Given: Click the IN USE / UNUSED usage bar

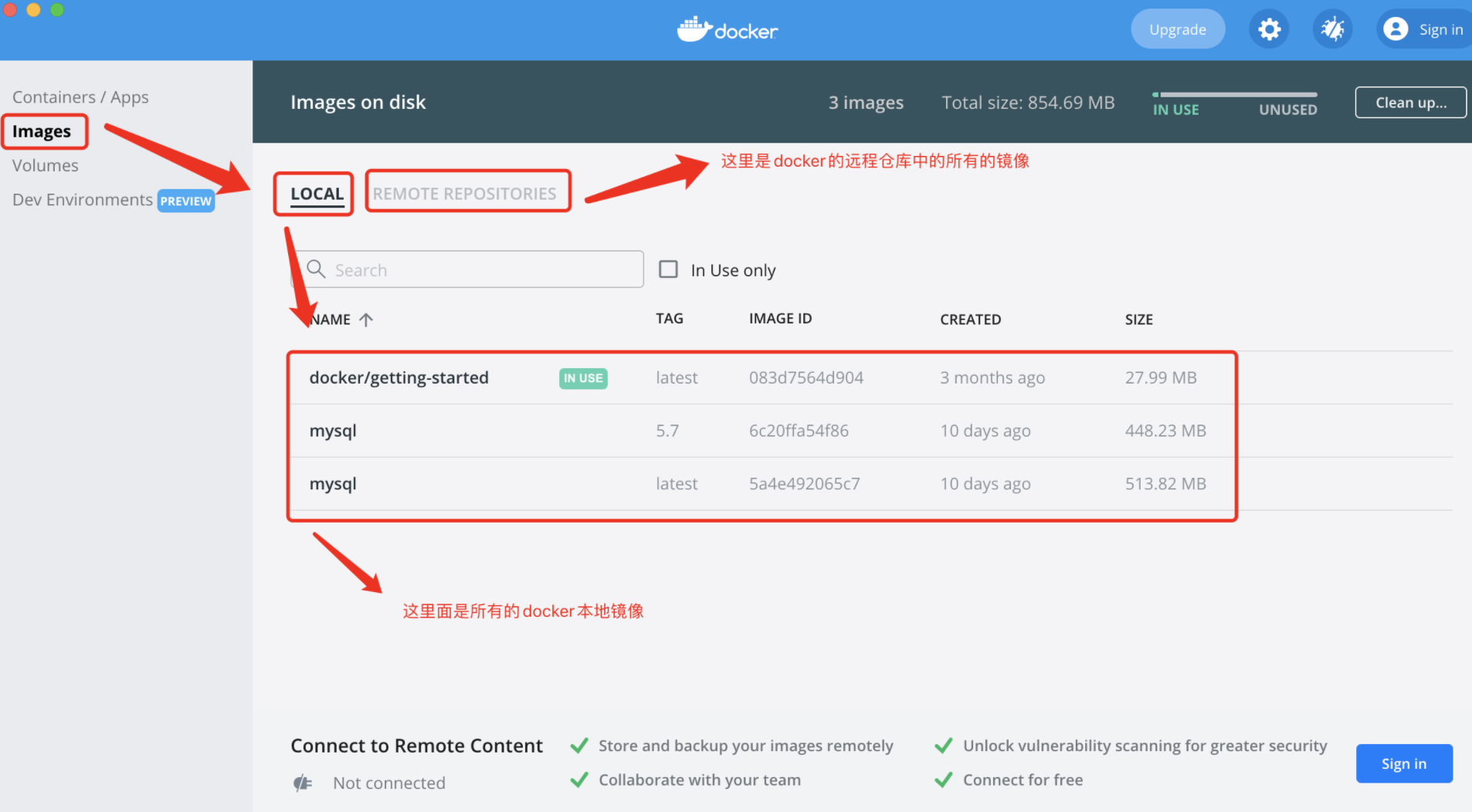Looking at the screenshot, I should 1234,95.
